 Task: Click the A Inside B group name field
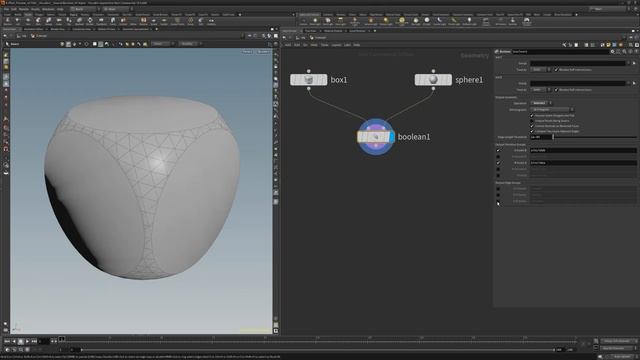pos(583,151)
